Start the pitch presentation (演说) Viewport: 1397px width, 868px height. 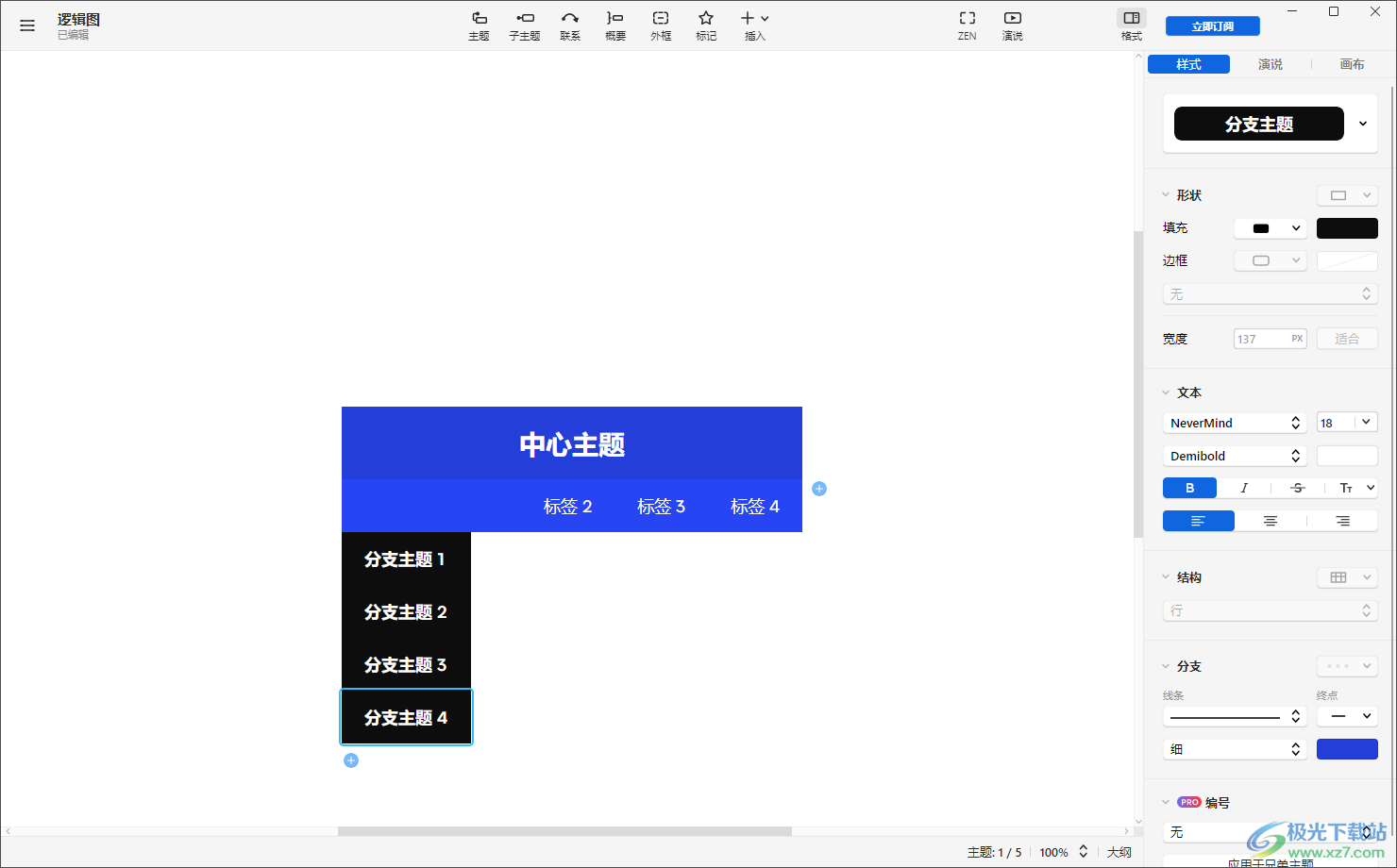pos(1013,25)
